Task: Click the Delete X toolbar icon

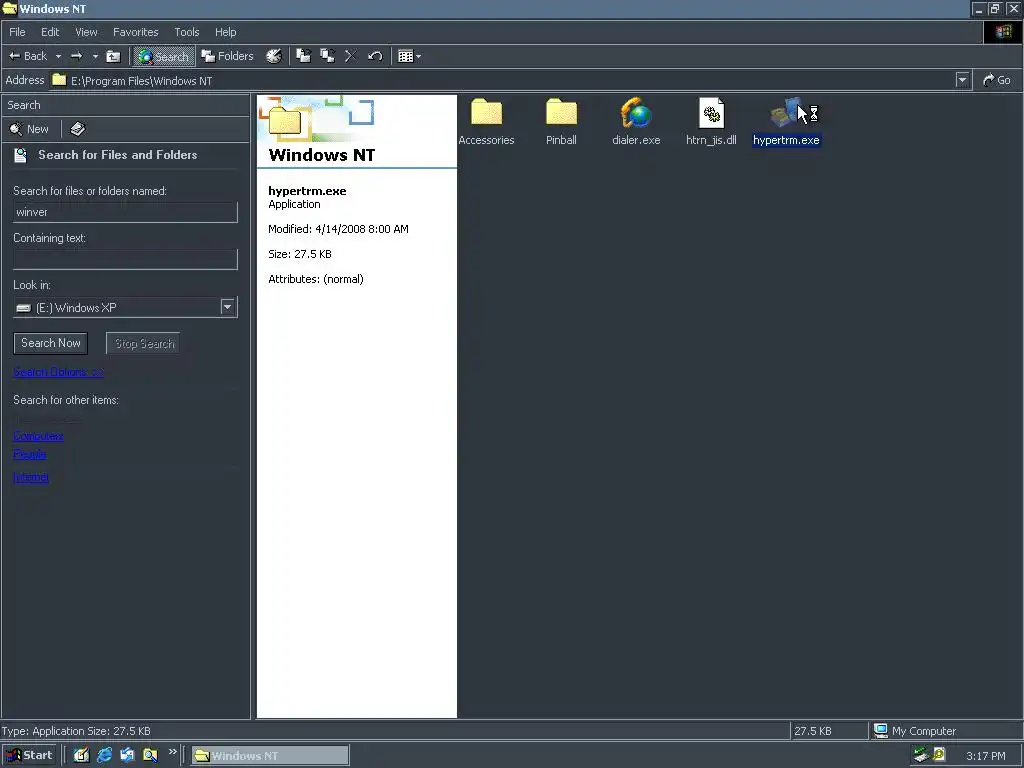Action: [x=351, y=56]
